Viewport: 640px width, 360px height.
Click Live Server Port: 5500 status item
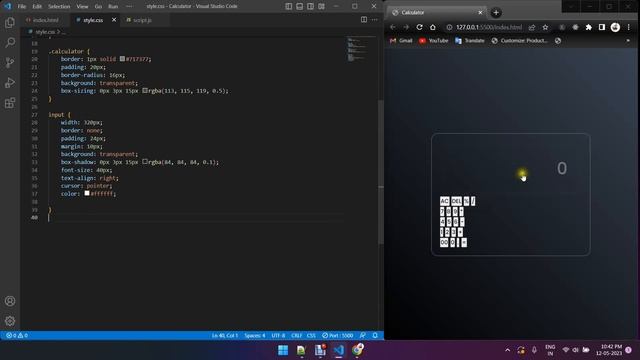pos(338,336)
